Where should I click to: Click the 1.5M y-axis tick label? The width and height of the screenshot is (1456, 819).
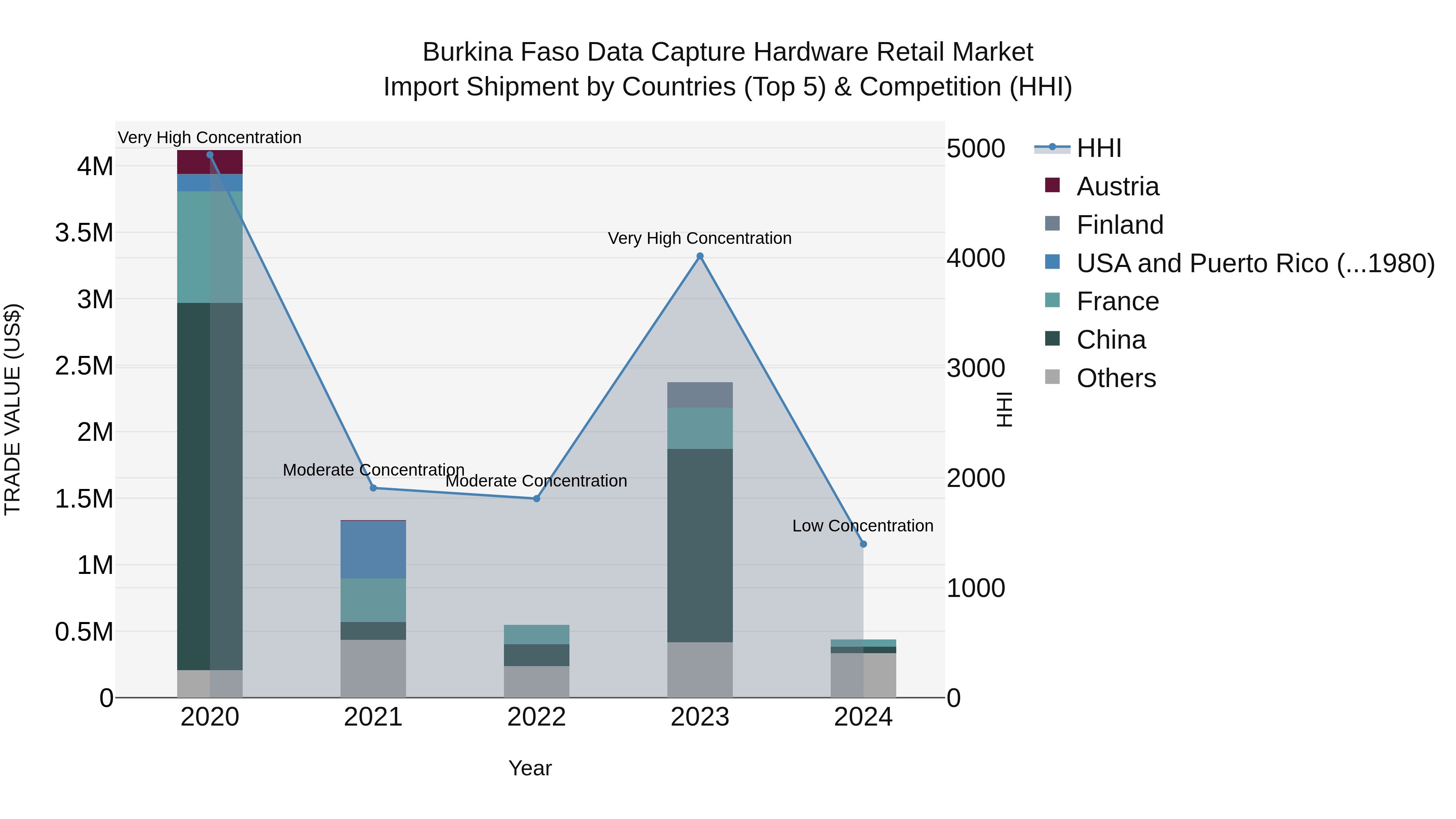pyautogui.click(x=84, y=499)
